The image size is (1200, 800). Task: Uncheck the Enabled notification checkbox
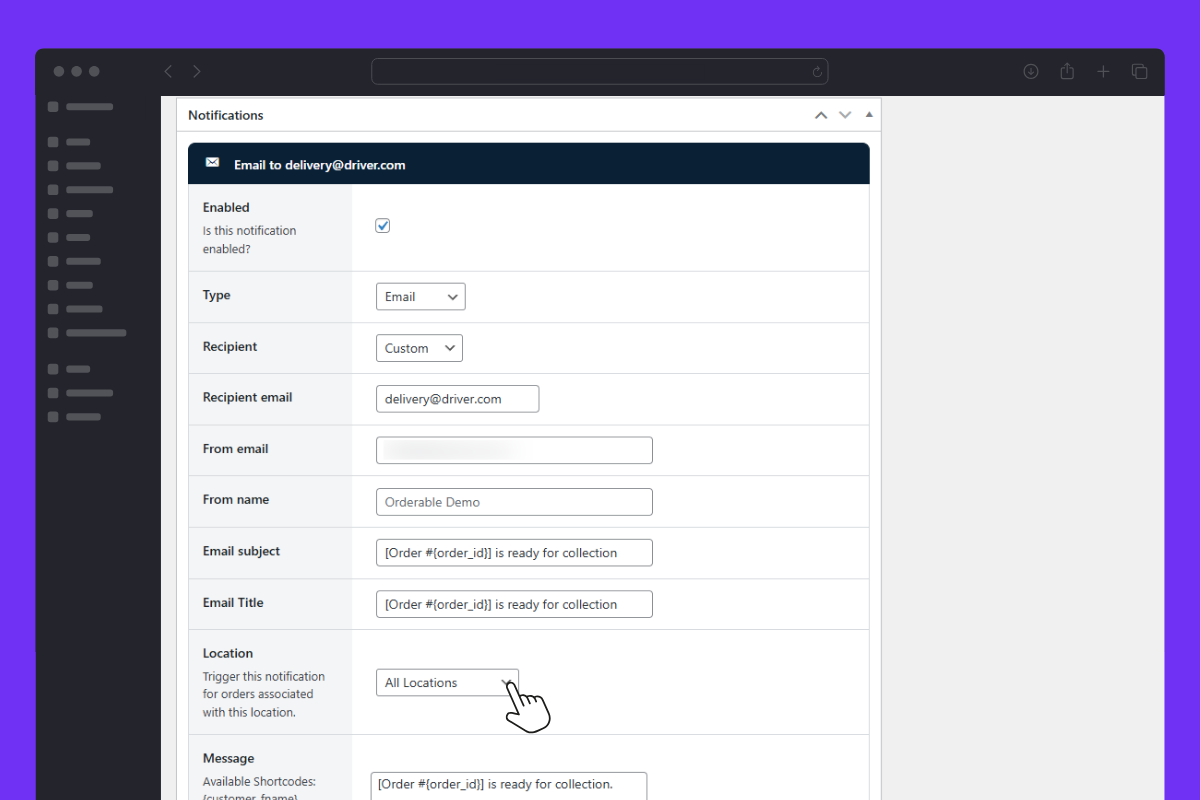point(382,225)
